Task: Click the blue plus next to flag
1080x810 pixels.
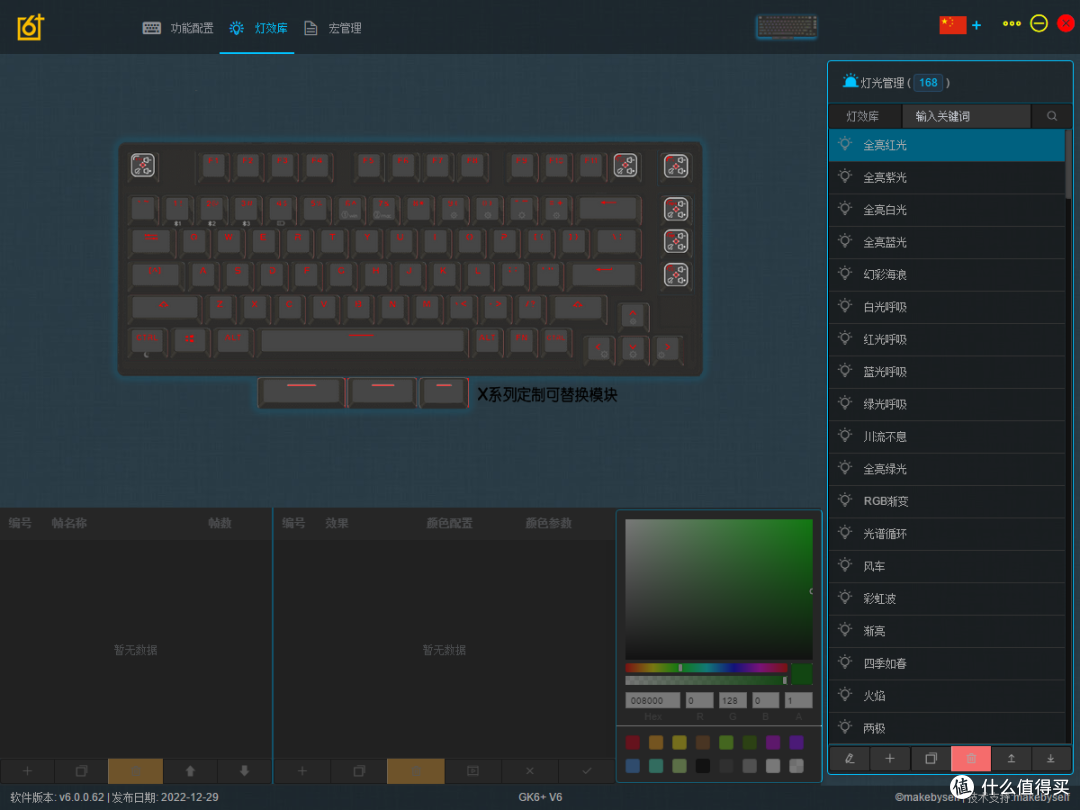Action: (x=976, y=25)
